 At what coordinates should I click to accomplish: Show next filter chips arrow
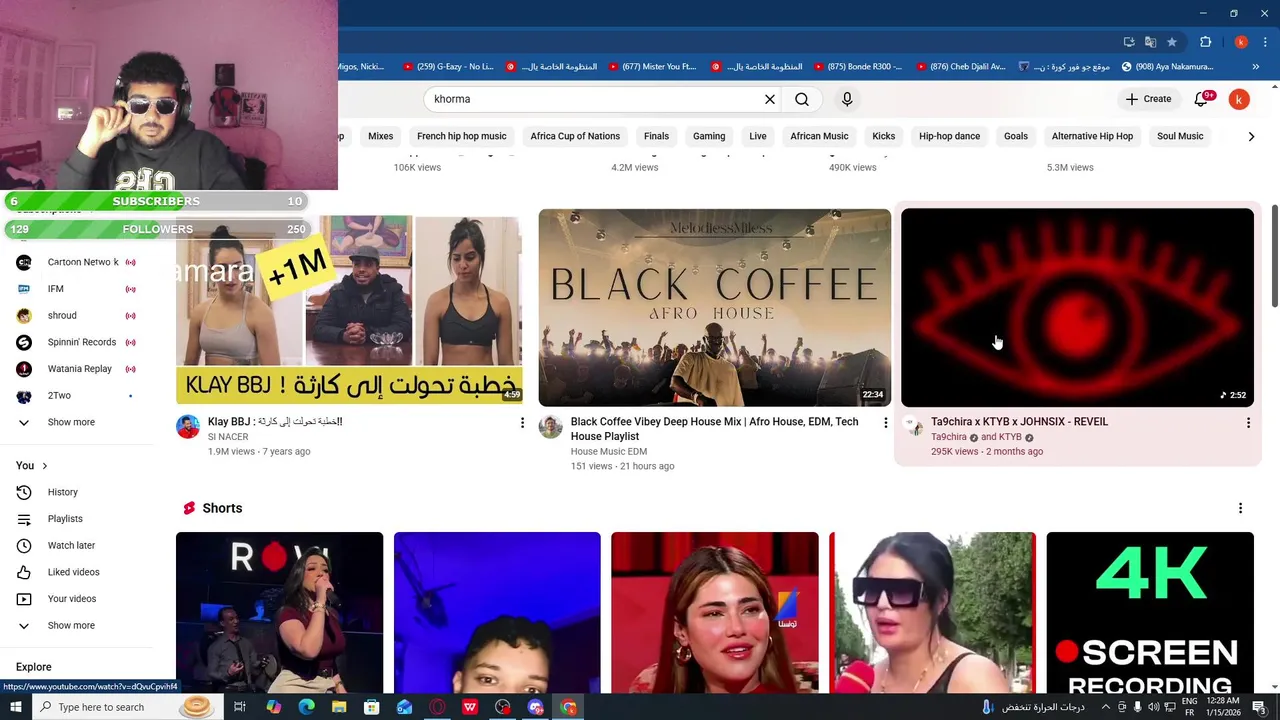click(1251, 136)
